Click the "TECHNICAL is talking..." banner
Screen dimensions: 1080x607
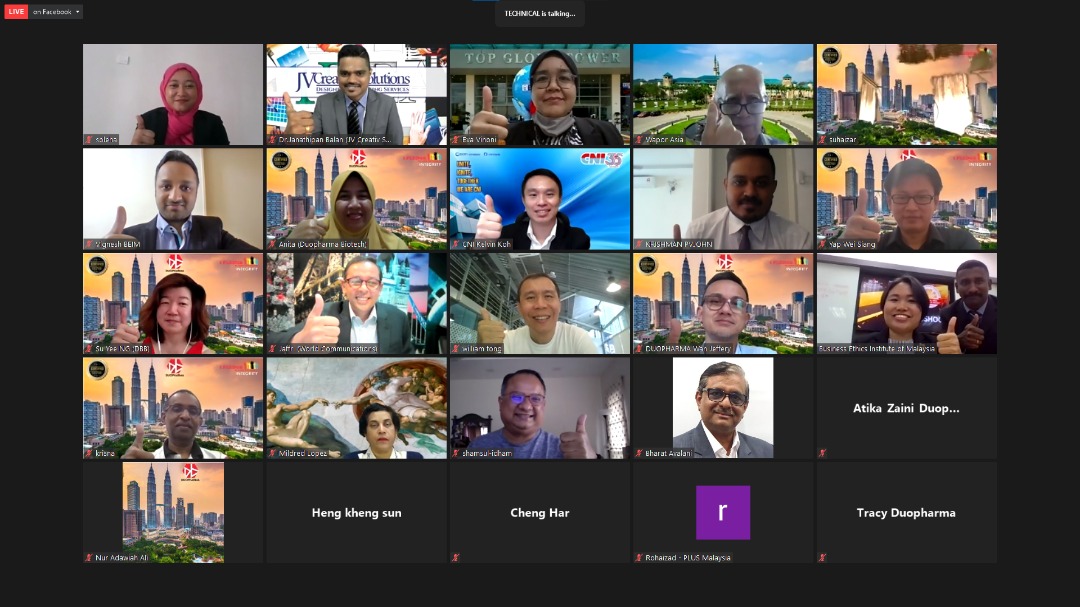click(x=540, y=13)
